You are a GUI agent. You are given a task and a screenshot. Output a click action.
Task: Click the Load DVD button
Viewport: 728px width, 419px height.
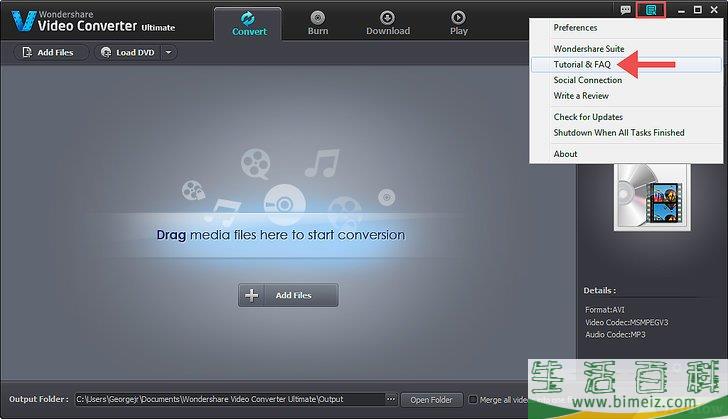tap(128, 52)
